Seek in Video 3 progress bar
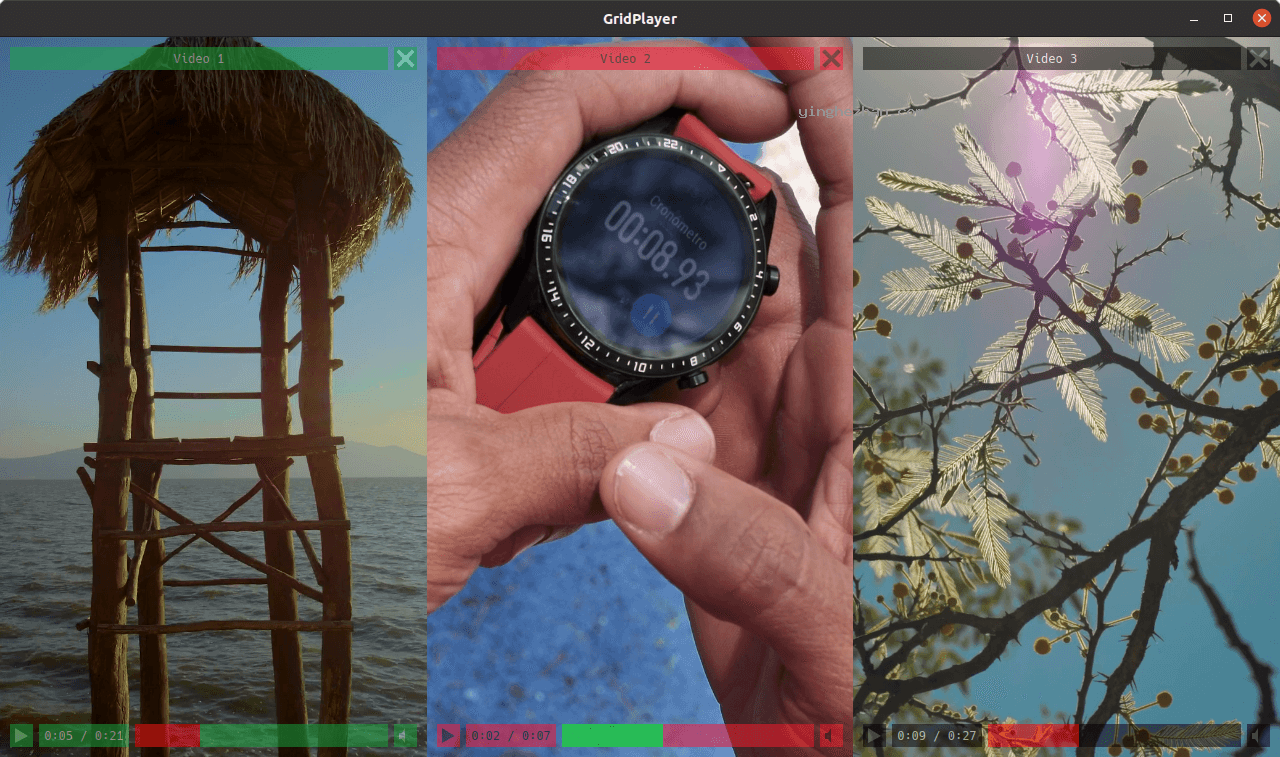The height and width of the screenshot is (757, 1280). point(1114,736)
